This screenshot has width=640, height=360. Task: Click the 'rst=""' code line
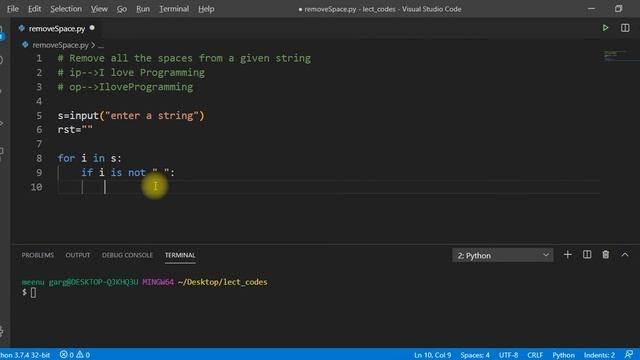[x=75, y=129]
